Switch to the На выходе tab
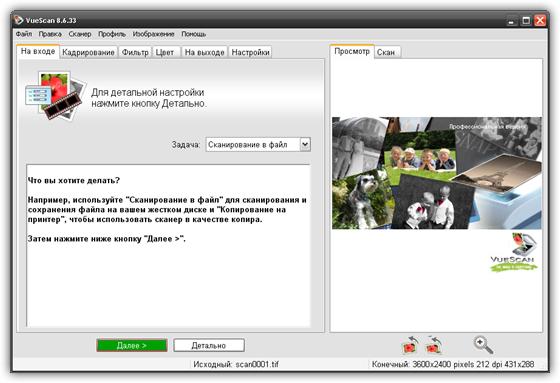This screenshot has width=560, height=383. click(x=204, y=52)
